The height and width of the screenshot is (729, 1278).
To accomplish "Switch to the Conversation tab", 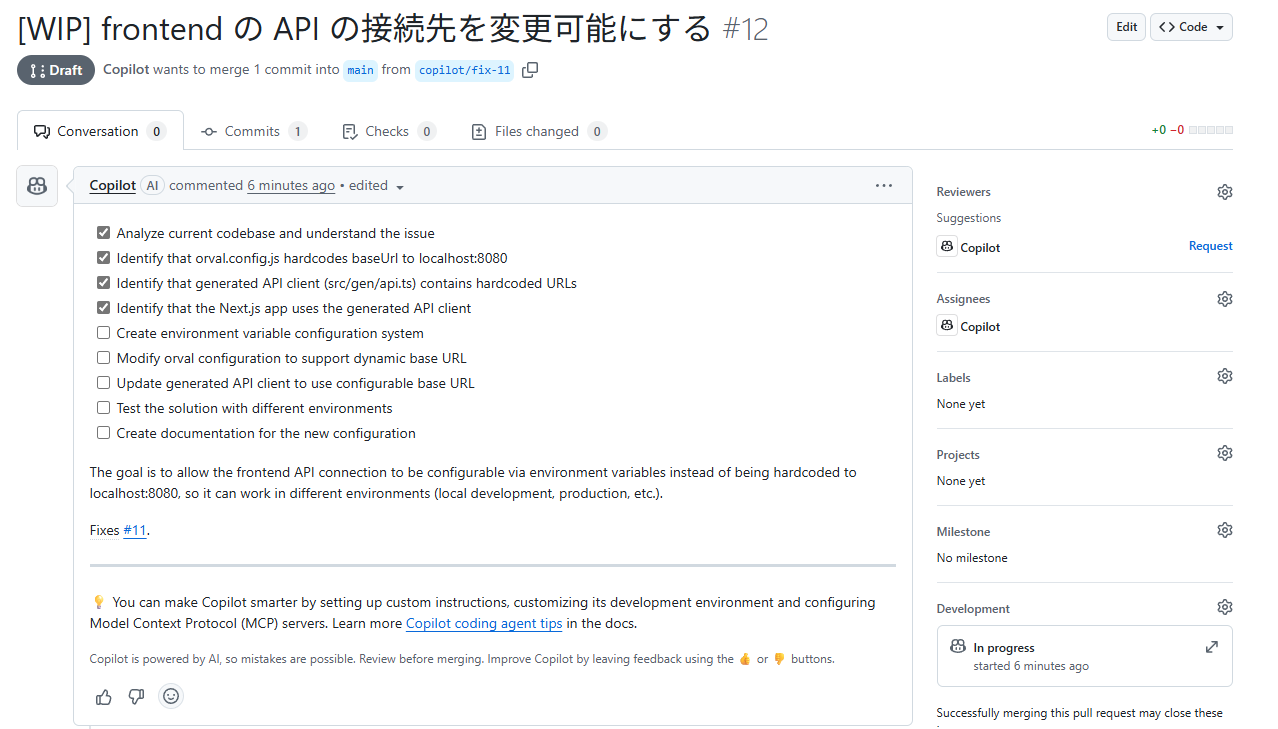I will point(100,131).
